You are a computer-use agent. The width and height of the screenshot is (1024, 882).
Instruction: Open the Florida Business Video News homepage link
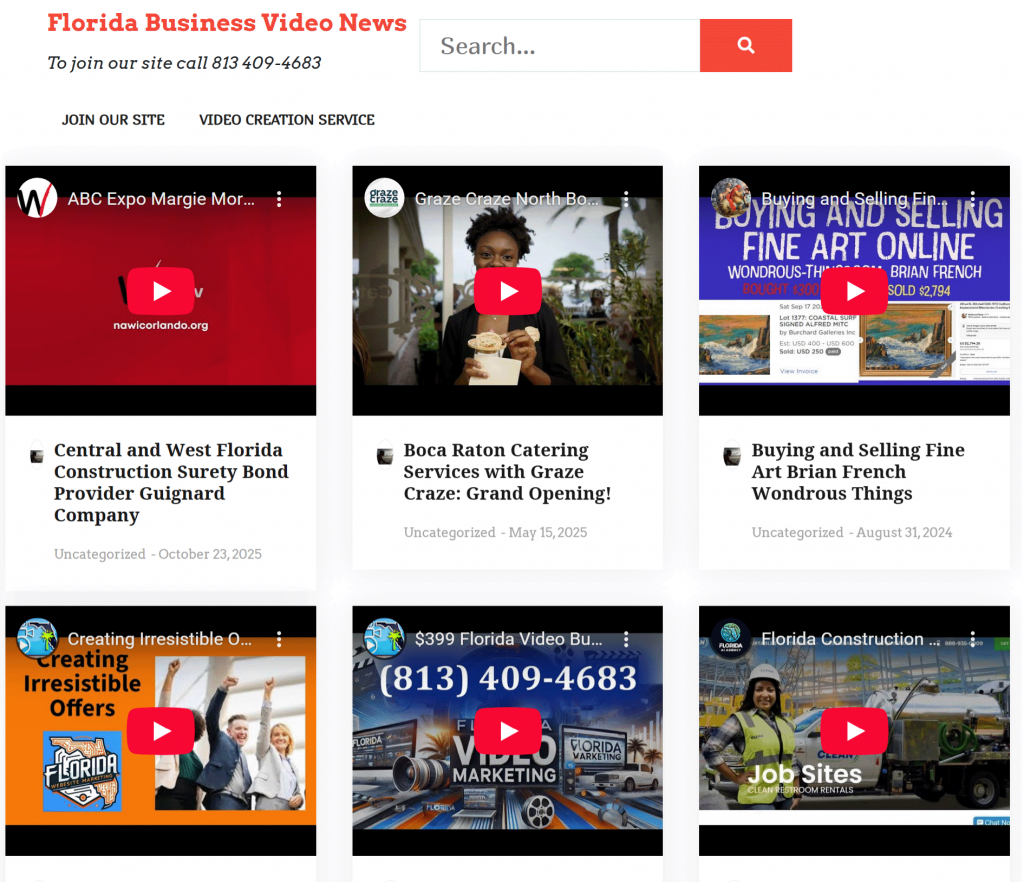click(227, 23)
